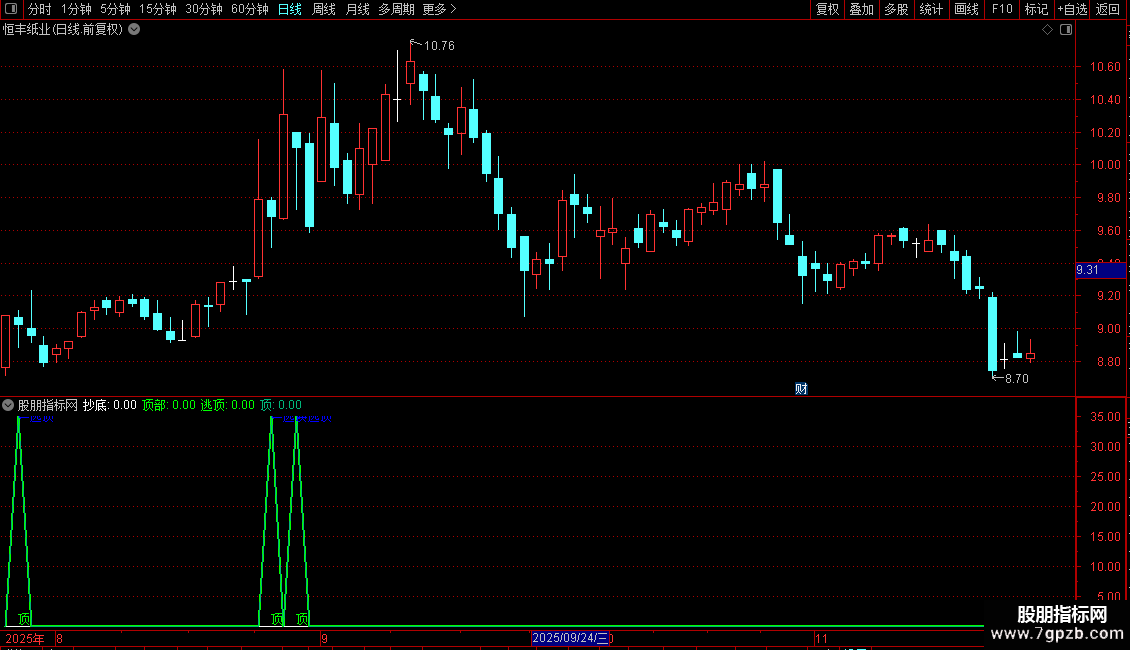This screenshot has width=1130, height=650.
Task: Click the 9.31 current price tag
Action: click(x=1100, y=270)
